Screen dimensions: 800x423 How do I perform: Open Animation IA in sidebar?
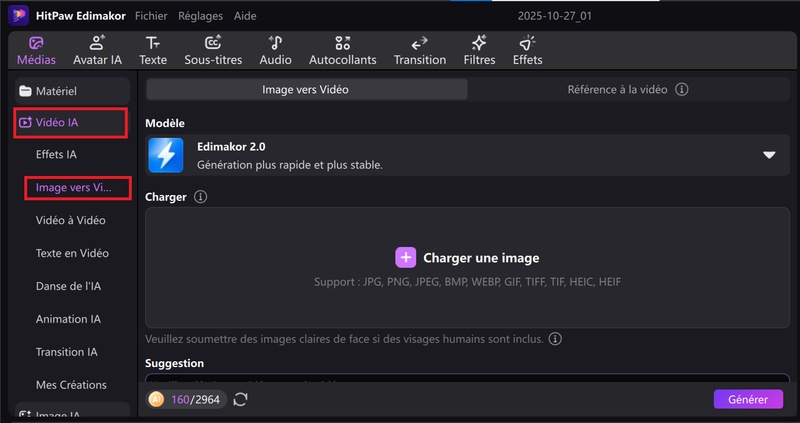click(68, 319)
